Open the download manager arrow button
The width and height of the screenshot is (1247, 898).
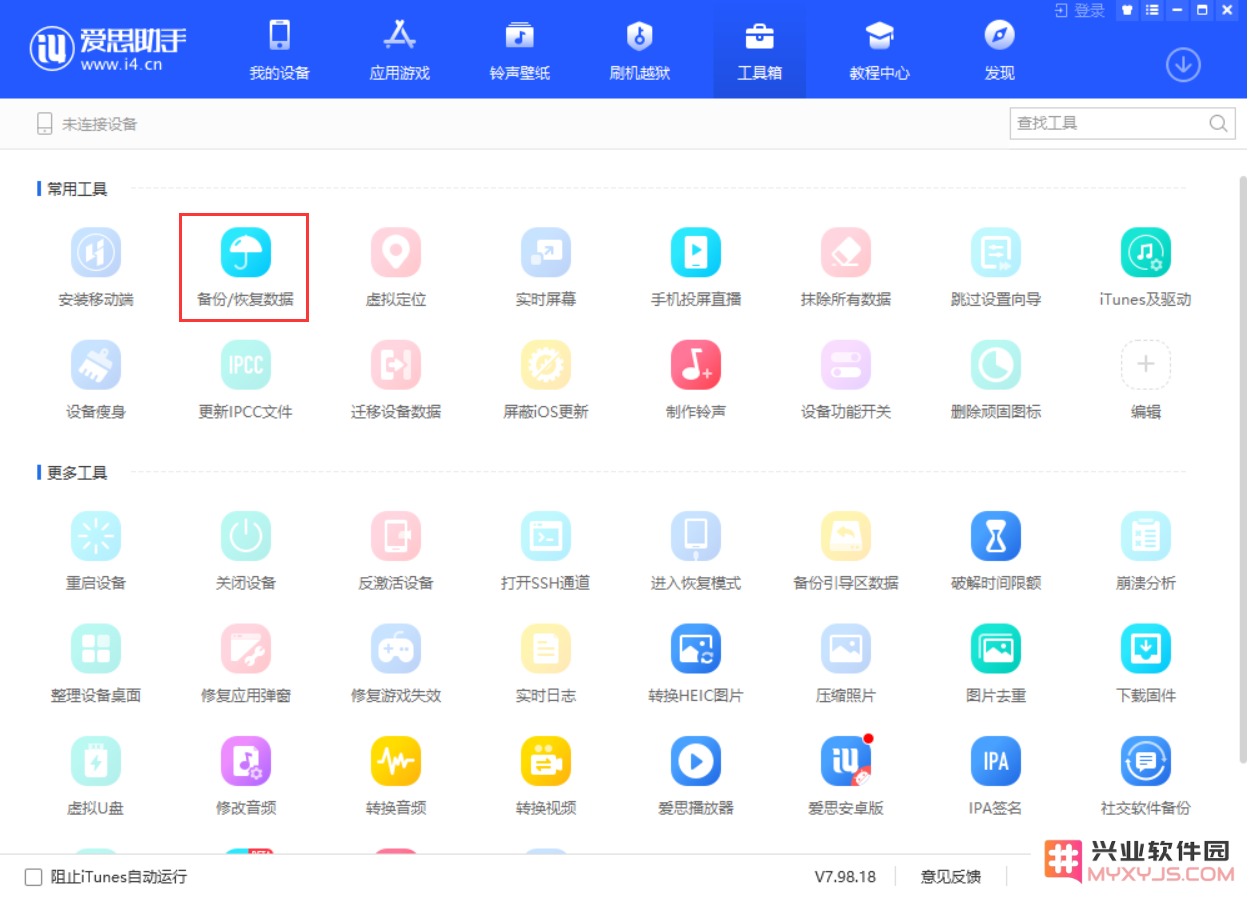pos(1183,65)
